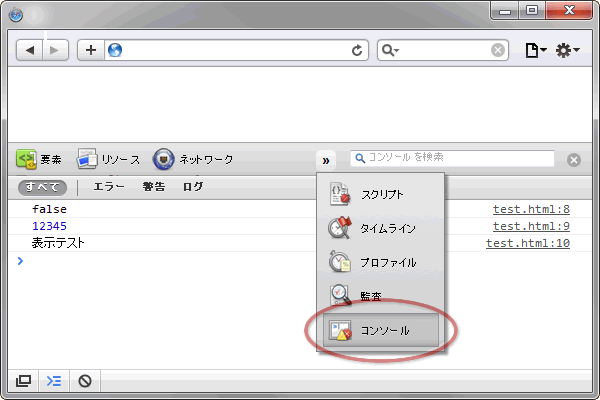The height and width of the screenshot is (400, 600).
Task: Select プロファイル from the overflow menu
Action: tap(380, 263)
